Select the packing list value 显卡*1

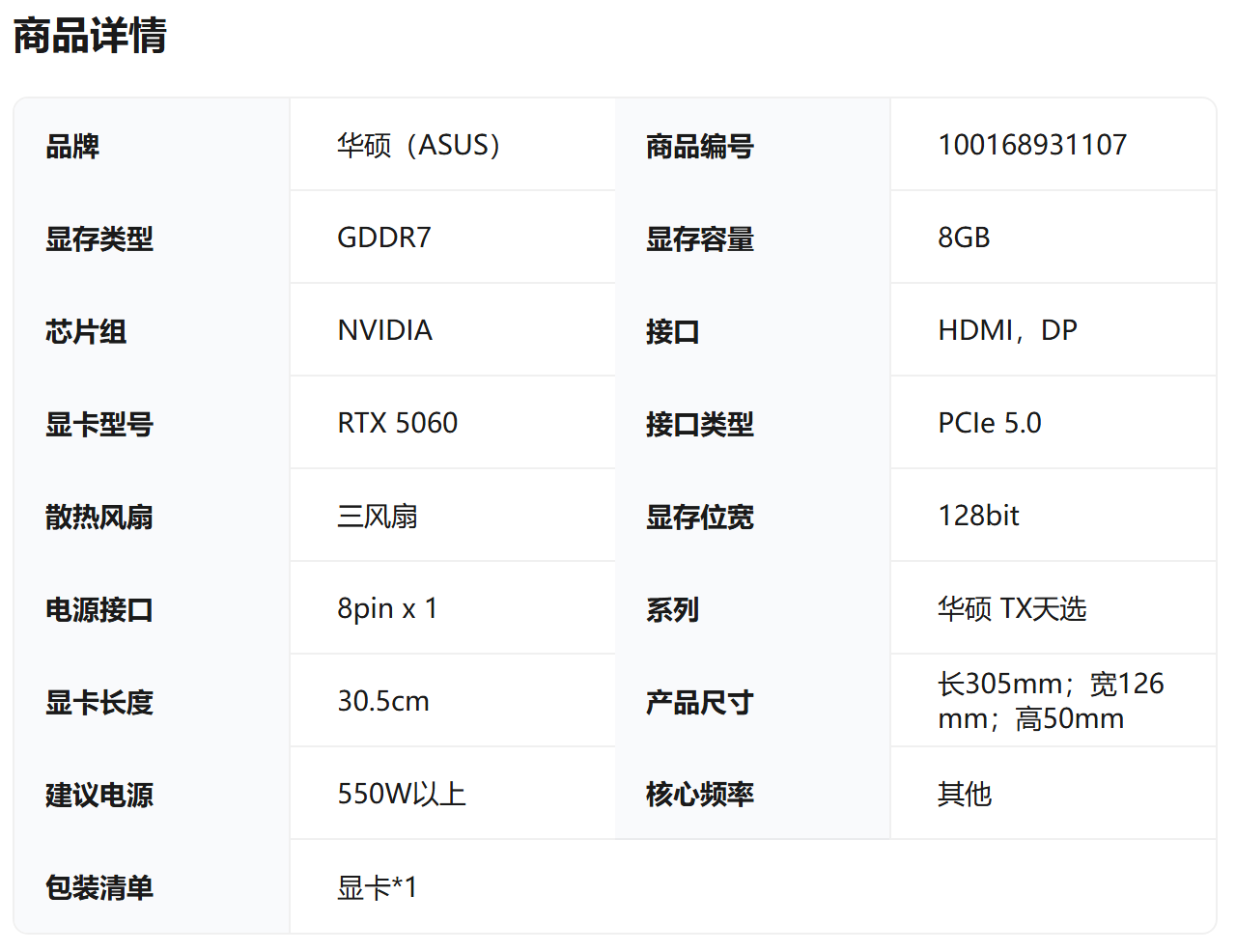377,887
